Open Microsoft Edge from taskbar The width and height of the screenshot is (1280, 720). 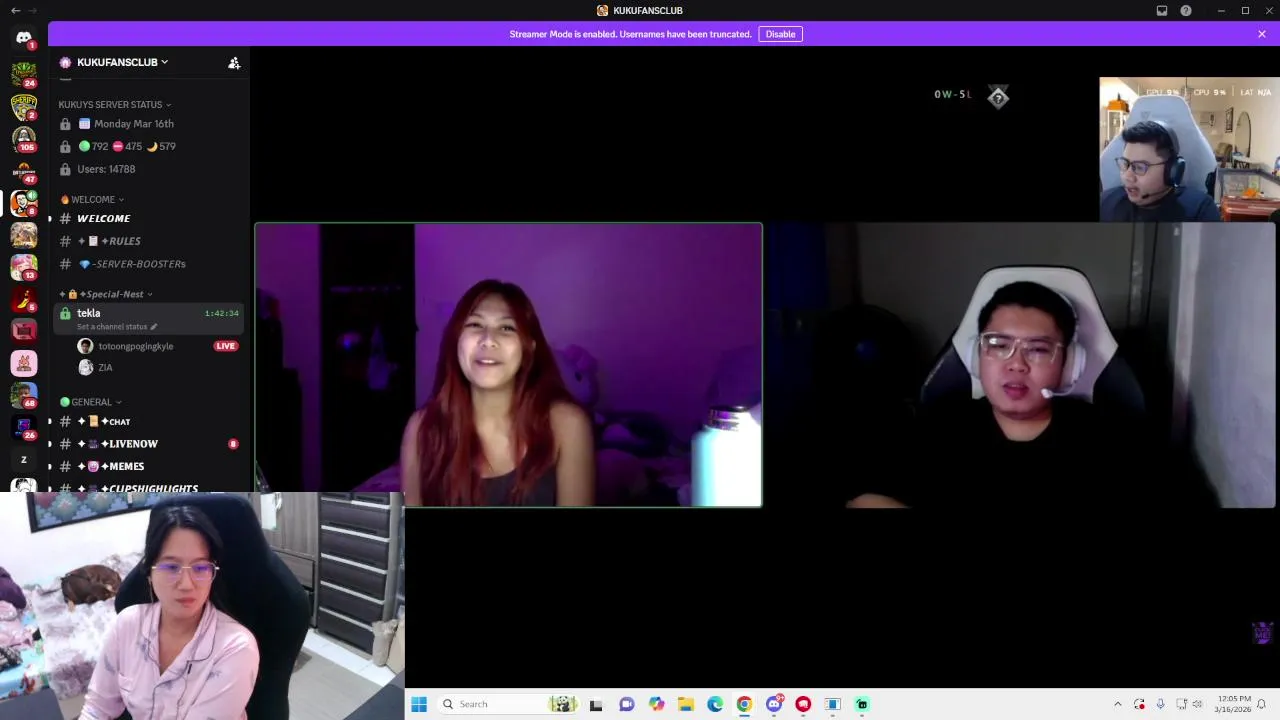pyautogui.click(x=715, y=704)
